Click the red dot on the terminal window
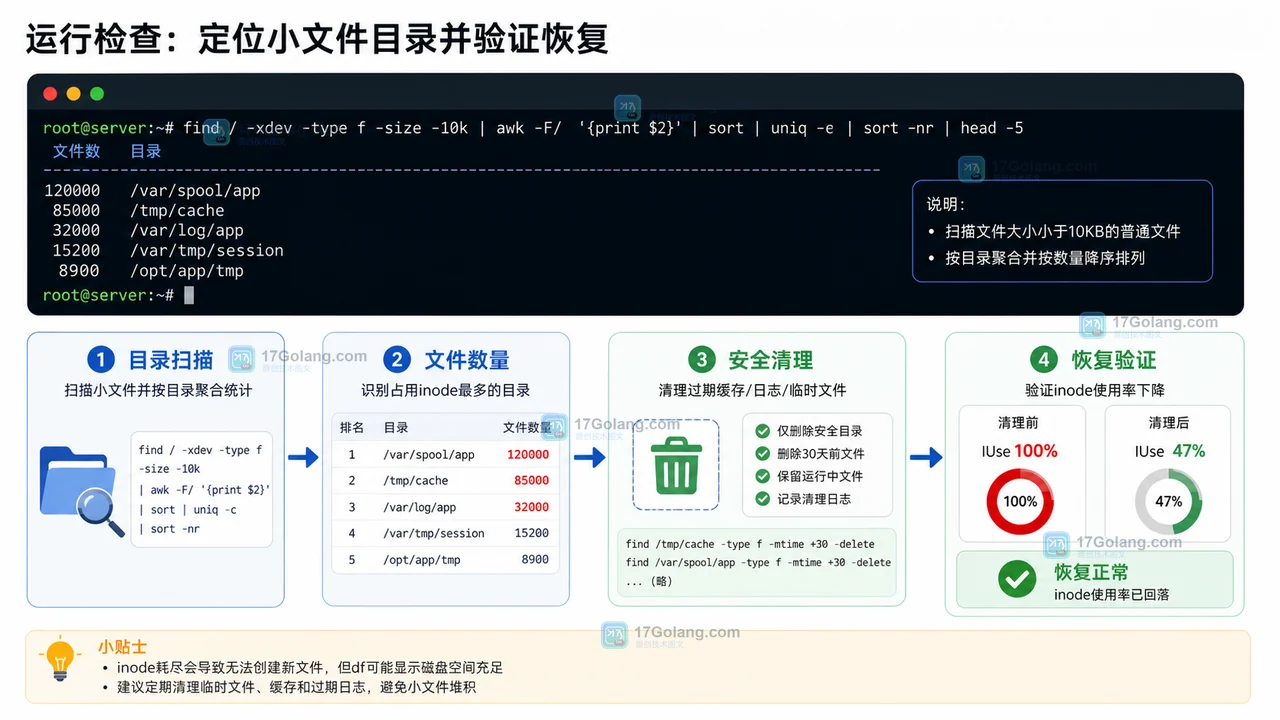Viewport: 1280px width, 720px height. click(x=50, y=94)
